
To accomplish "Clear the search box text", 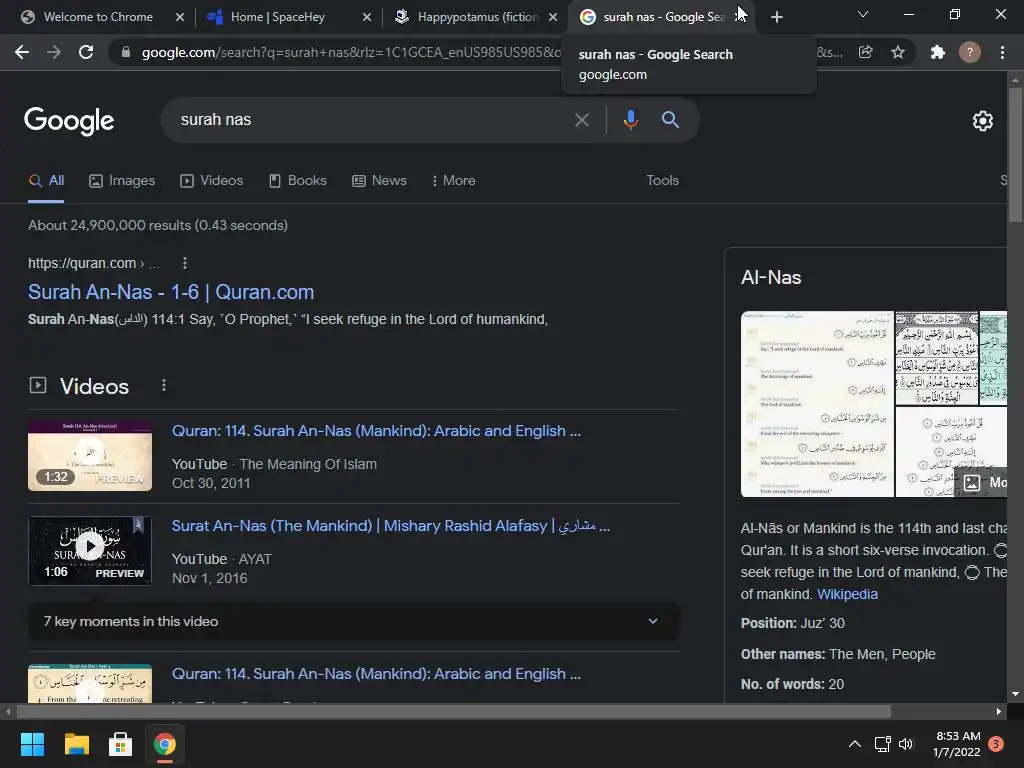I will click(581, 120).
